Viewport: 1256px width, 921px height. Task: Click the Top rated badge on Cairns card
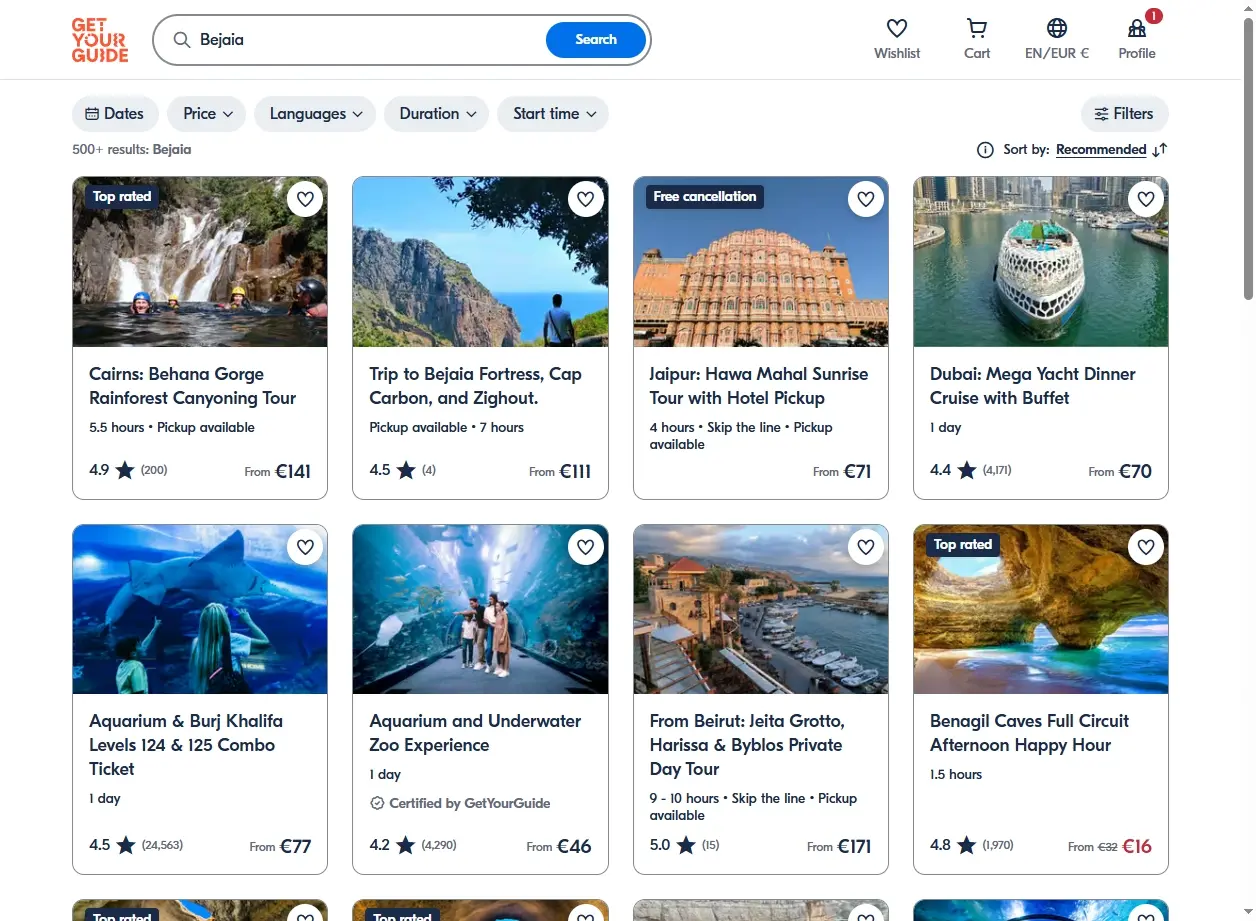tap(122, 197)
